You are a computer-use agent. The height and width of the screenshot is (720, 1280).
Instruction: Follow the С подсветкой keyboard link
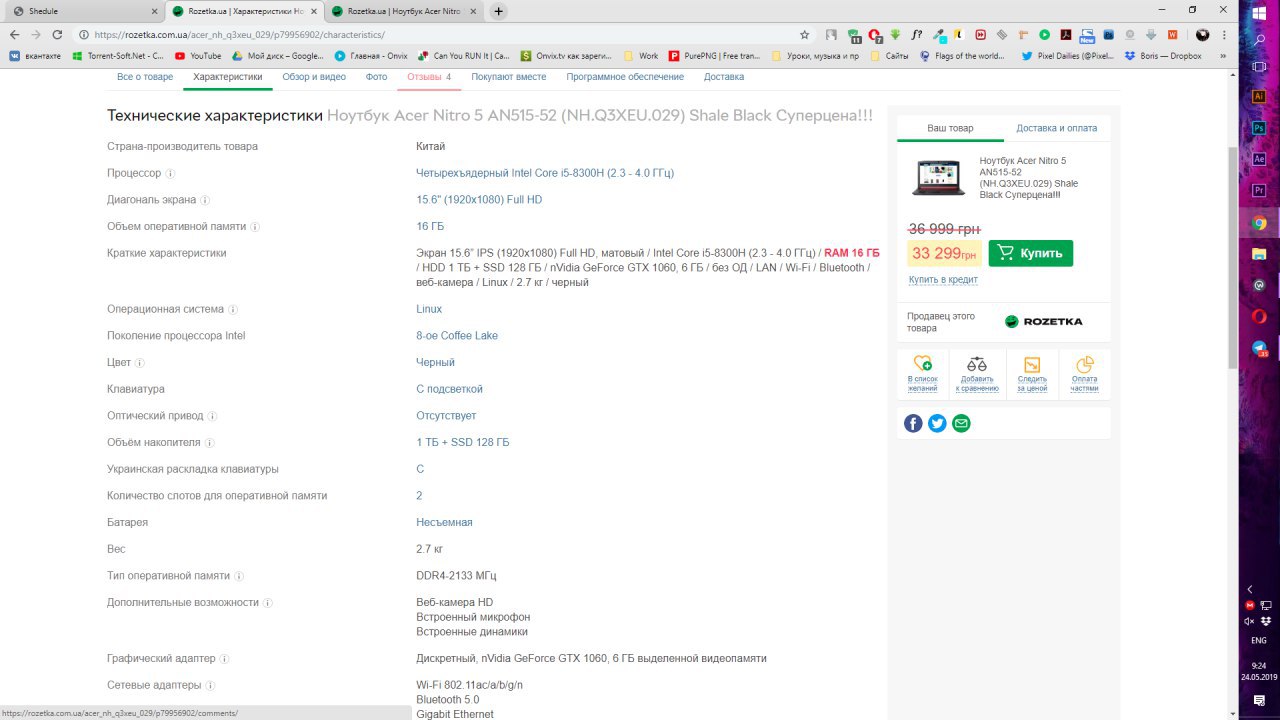[449, 389]
